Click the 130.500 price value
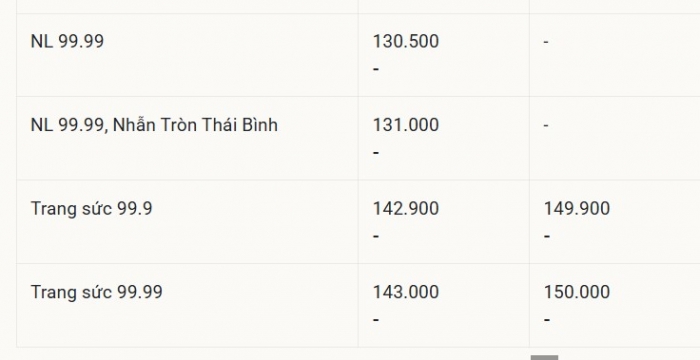Screen dimensions: 700x360 406,41
